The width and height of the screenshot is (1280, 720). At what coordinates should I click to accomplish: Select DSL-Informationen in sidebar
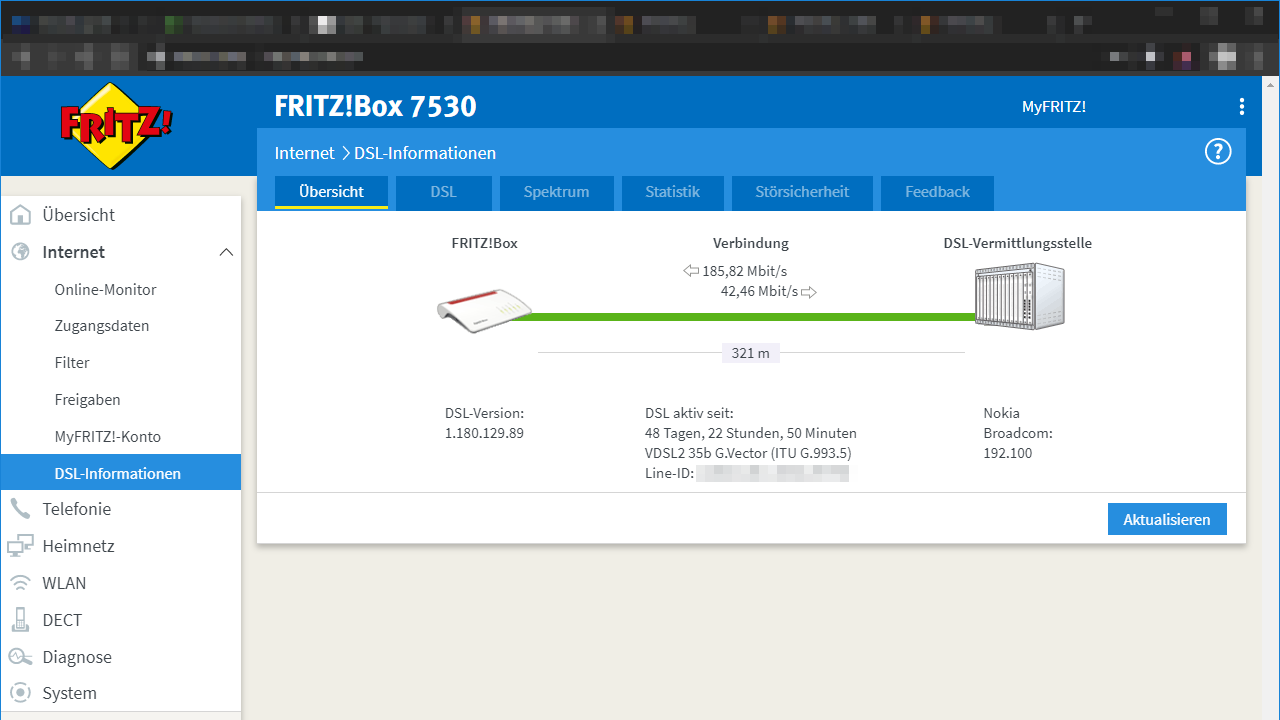[121, 473]
